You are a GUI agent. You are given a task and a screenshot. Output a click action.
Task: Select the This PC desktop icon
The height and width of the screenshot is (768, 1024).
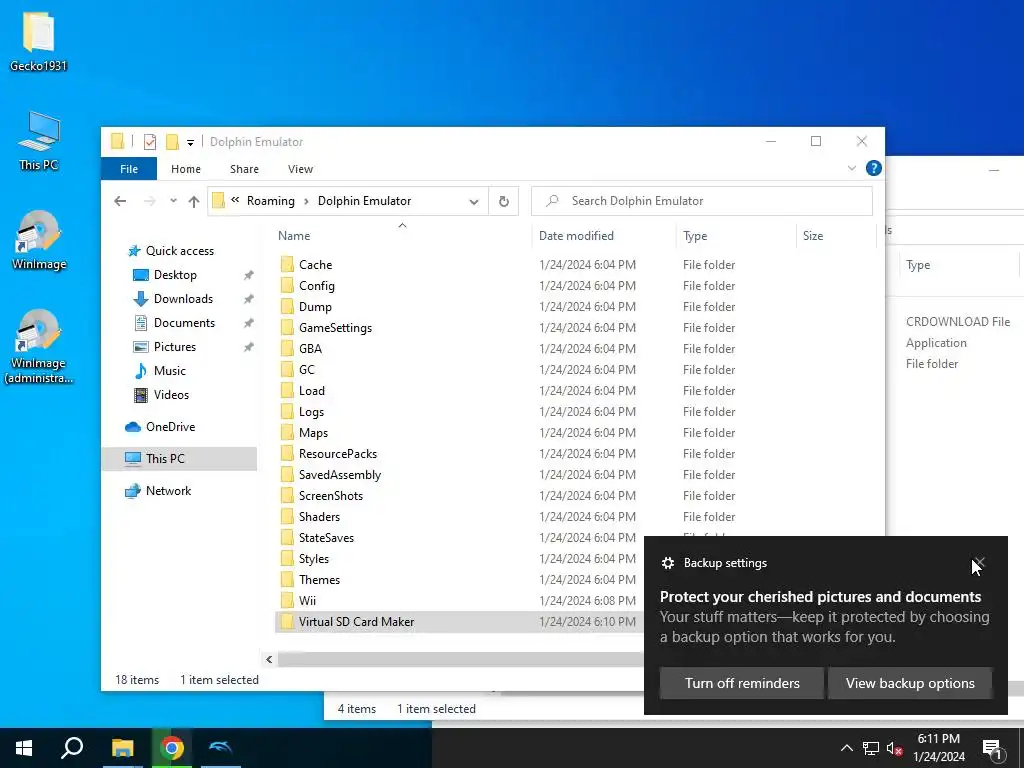point(39,141)
